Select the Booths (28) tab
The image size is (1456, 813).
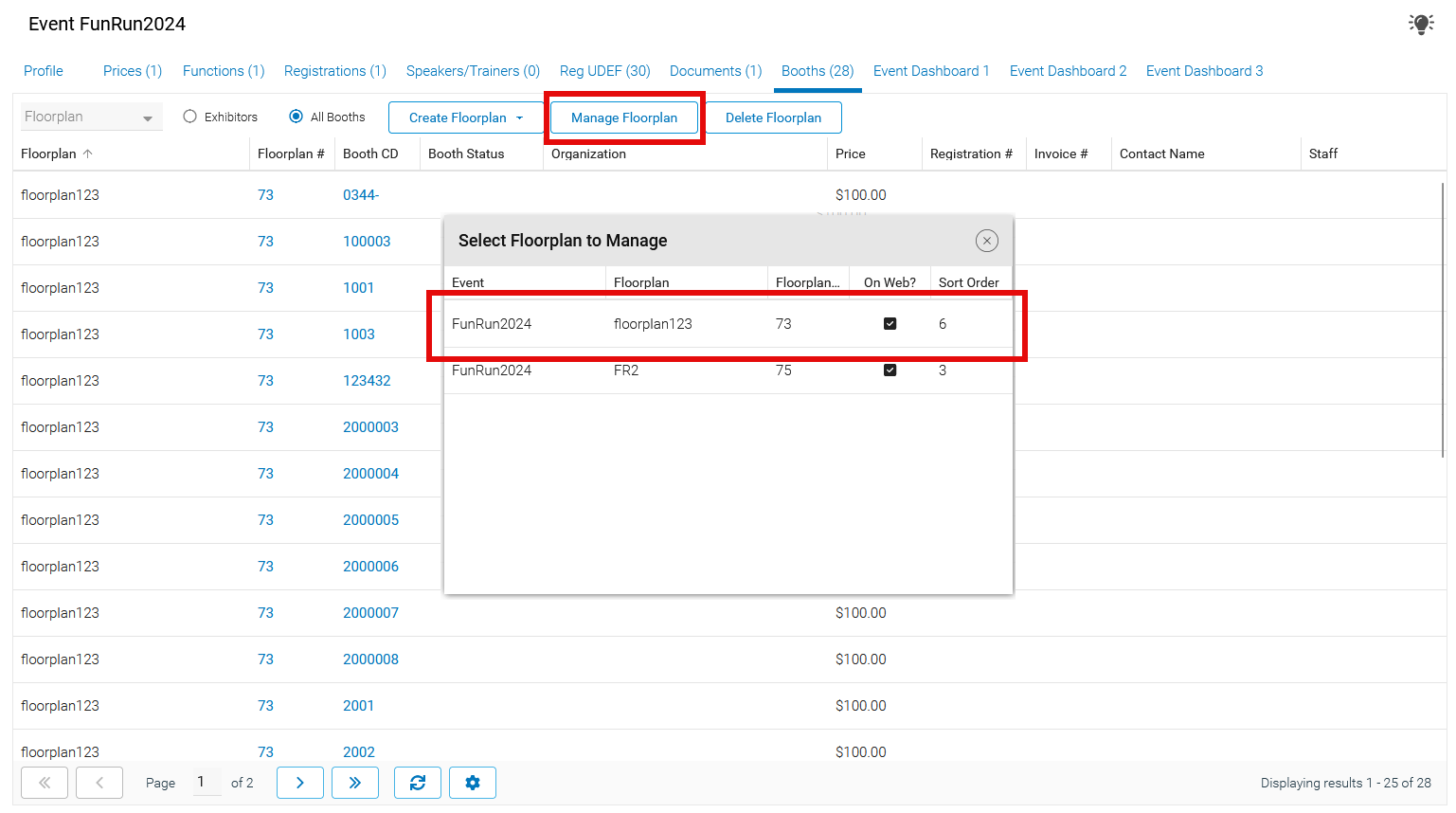tap(818, 71)
